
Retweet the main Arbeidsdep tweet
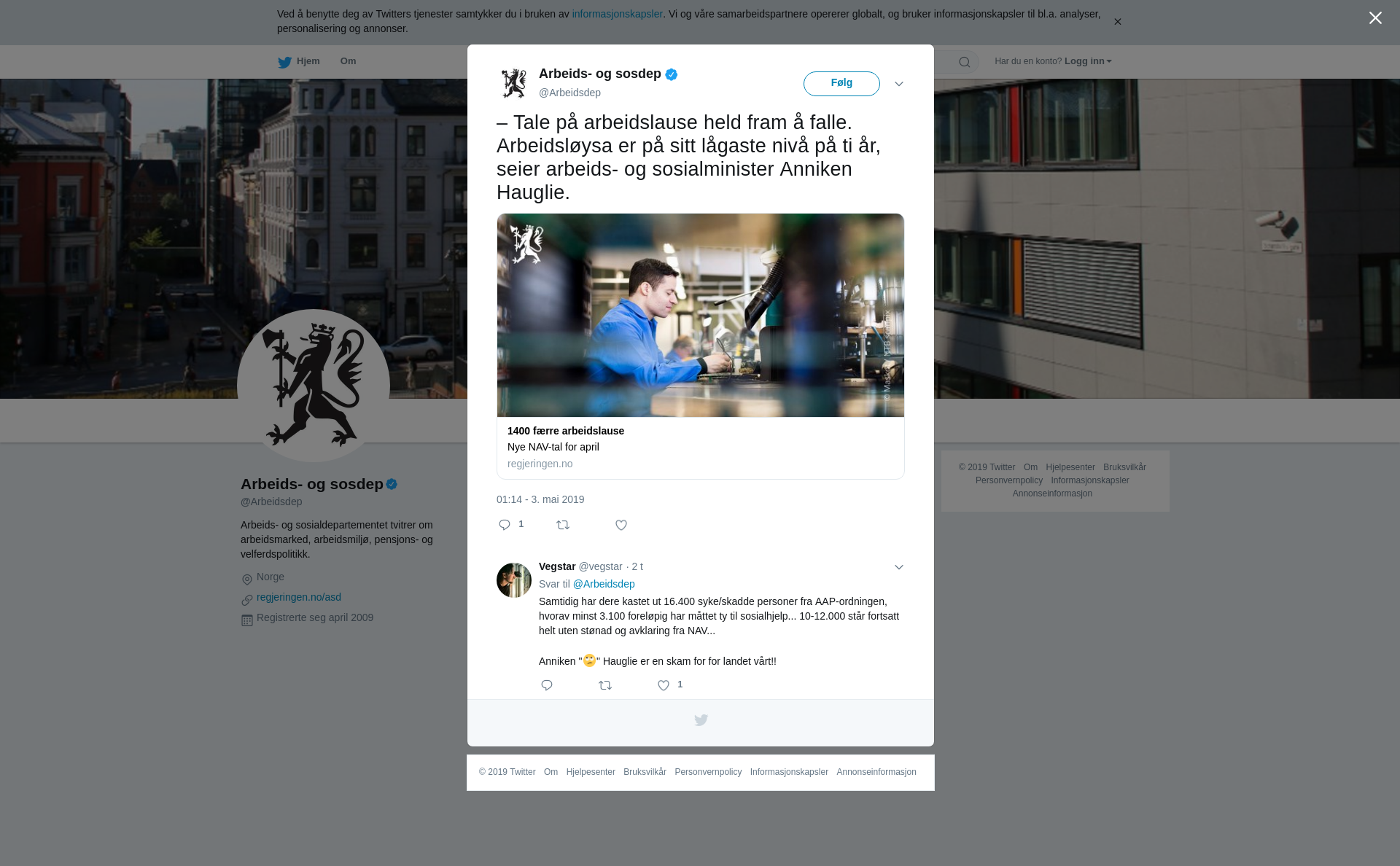tap(563, 525)
